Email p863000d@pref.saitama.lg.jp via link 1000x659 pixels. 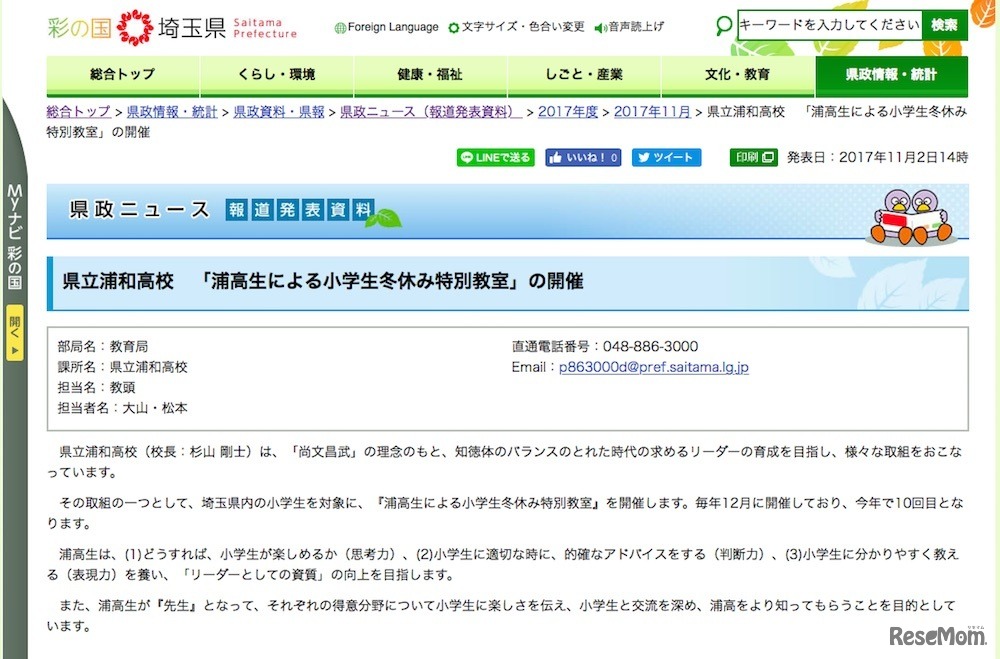click(x=655, y=367)
